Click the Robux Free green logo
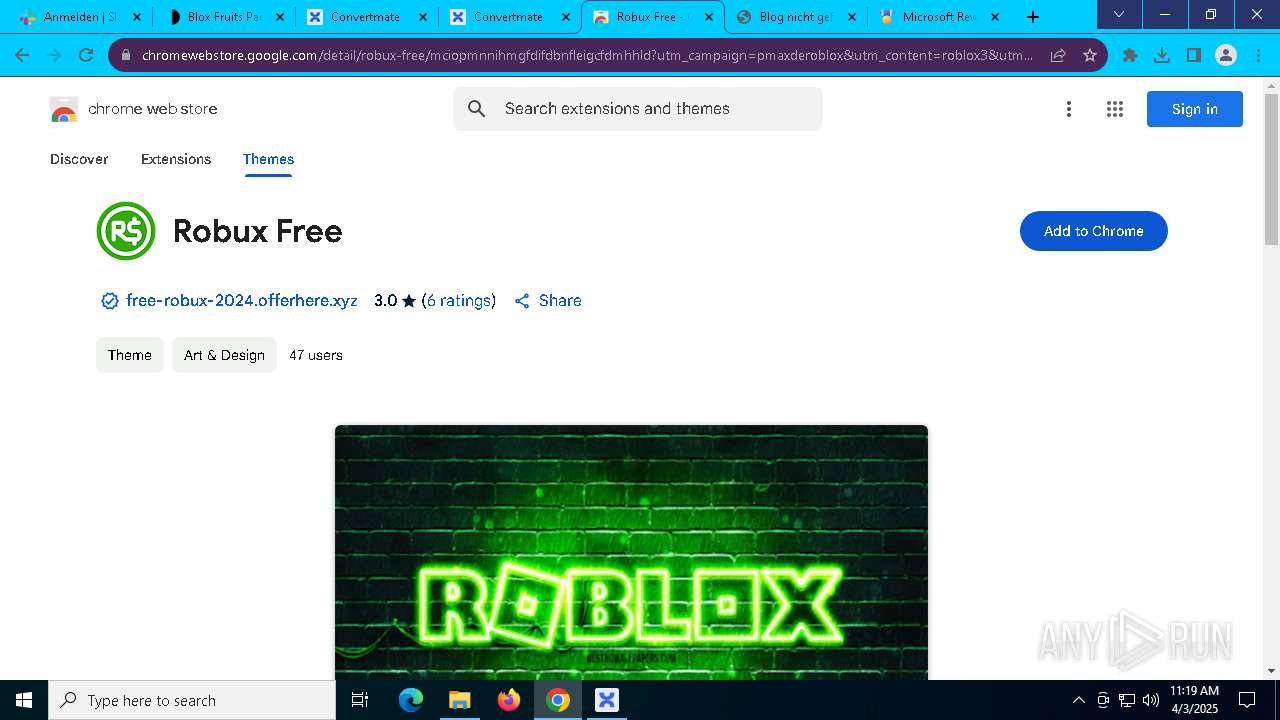1280x720 pixels. point(126,231)
